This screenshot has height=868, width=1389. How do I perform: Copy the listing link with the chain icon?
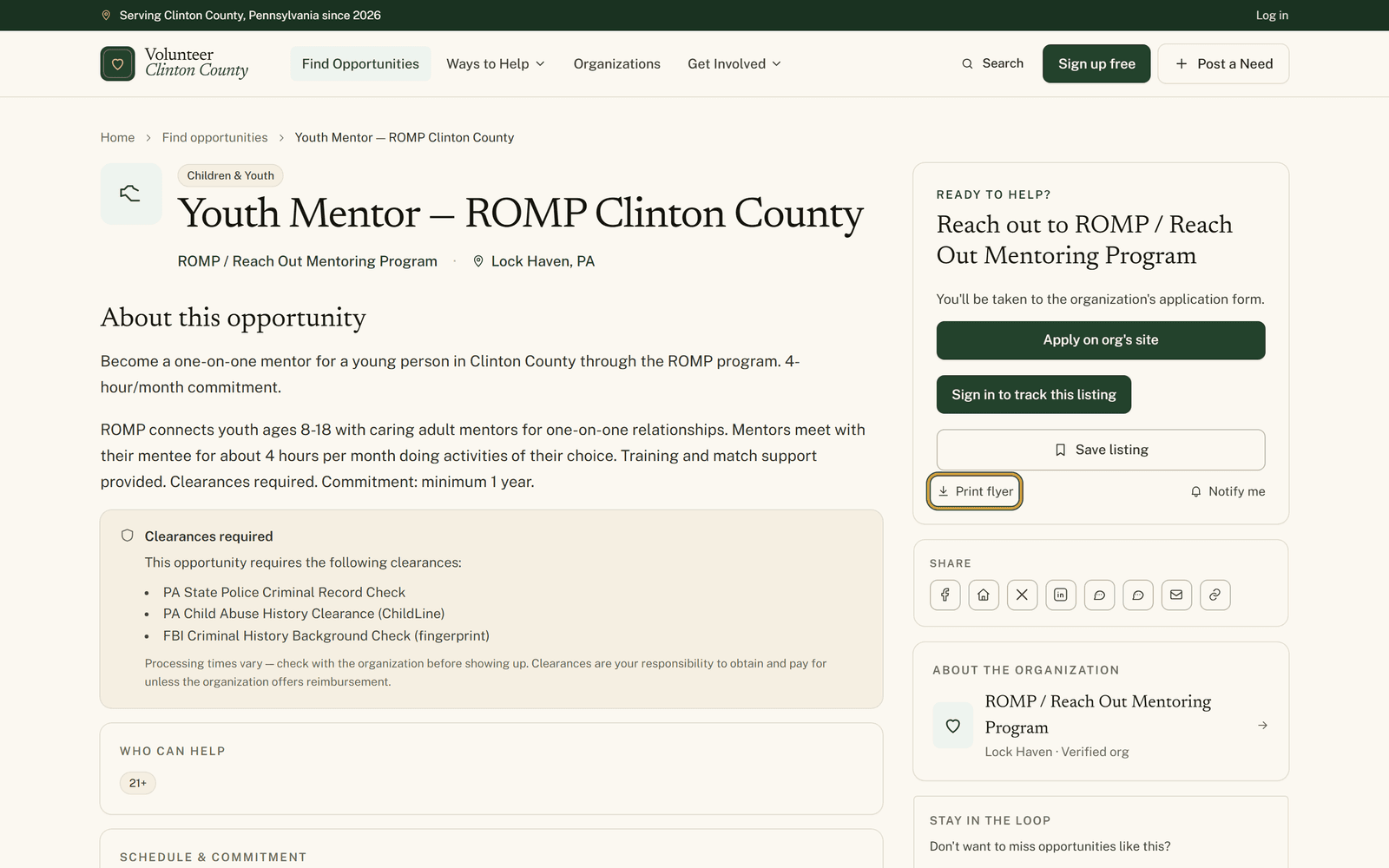pos(1215,595)
